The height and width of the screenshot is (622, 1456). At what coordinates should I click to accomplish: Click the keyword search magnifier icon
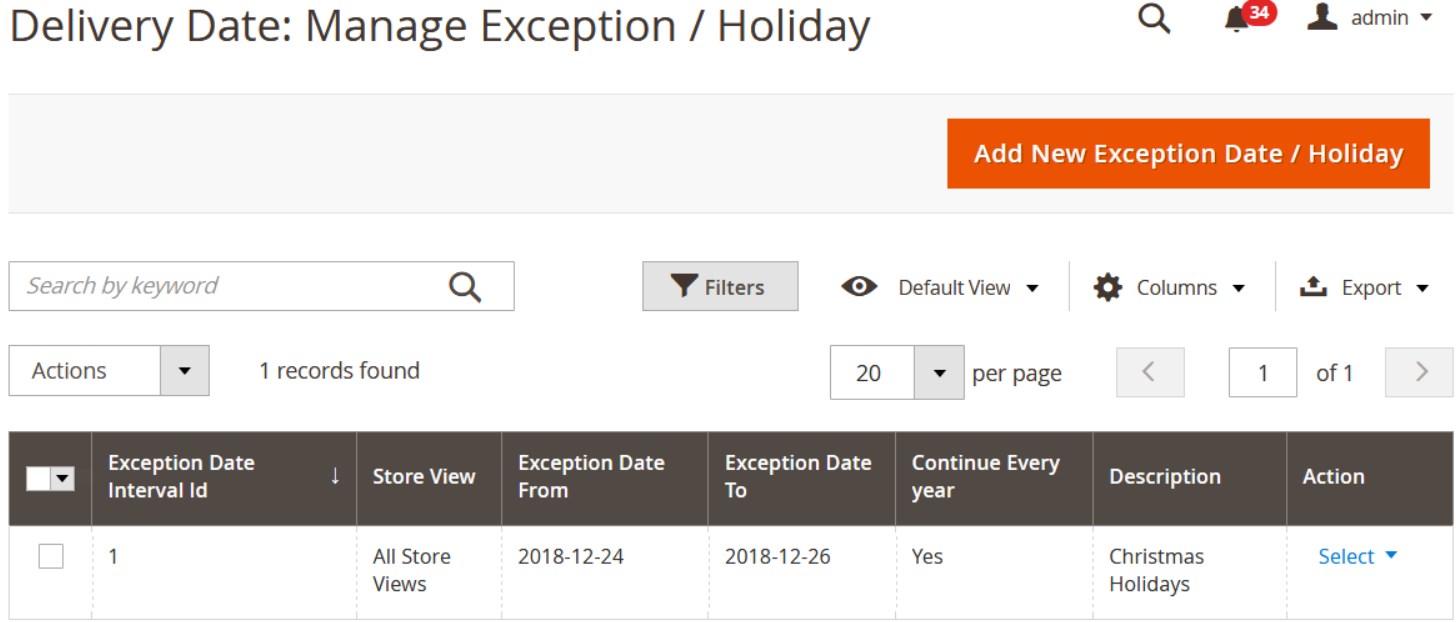pyautogui.click(x=465, y=287)
